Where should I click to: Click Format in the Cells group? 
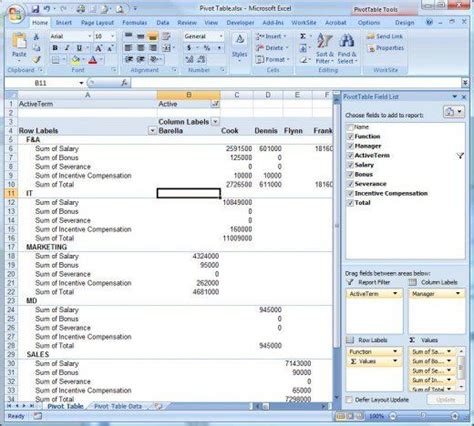tap(273, 59)
